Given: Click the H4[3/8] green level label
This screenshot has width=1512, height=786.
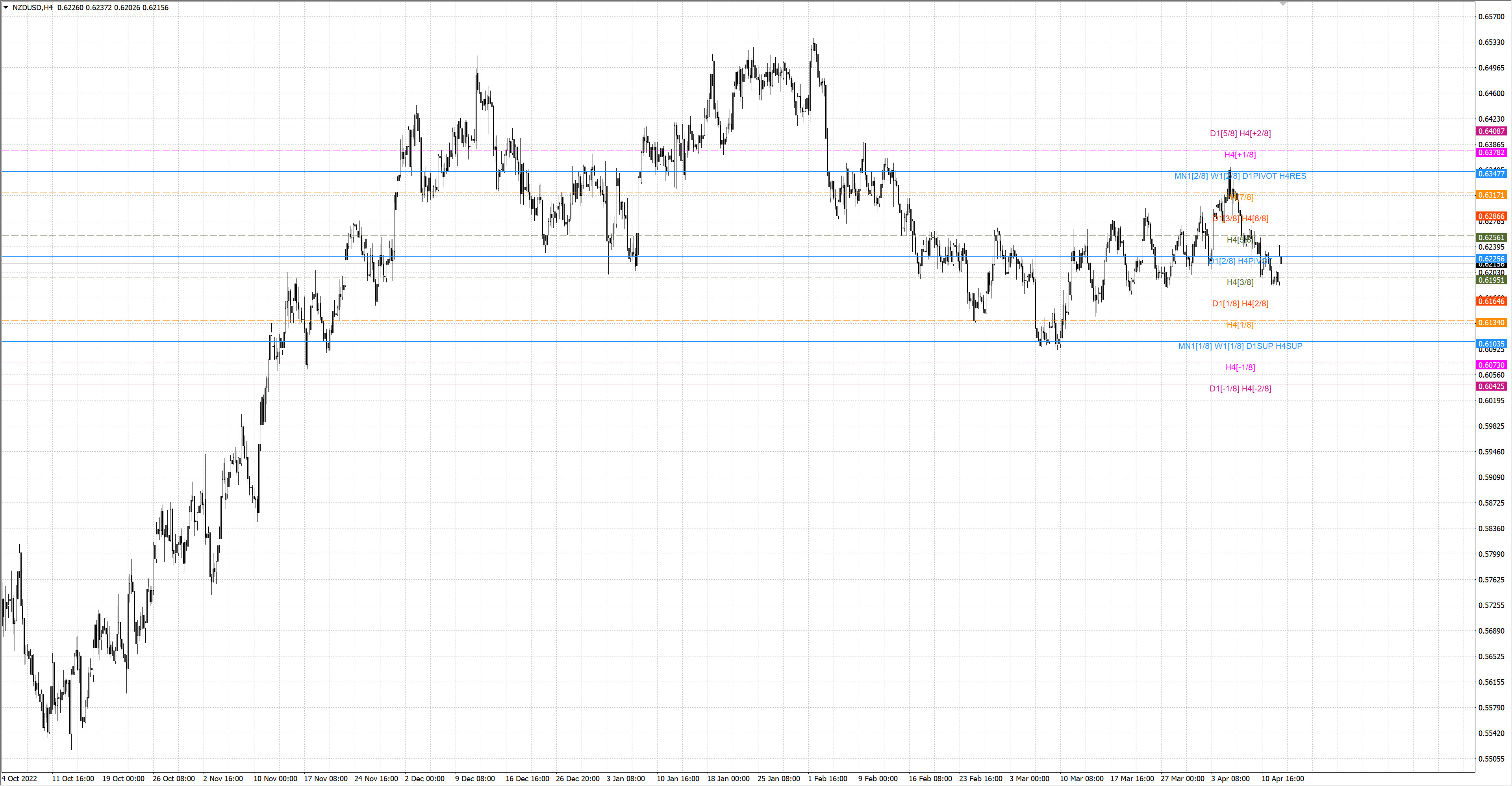Looking at the screenshot, I should tap(1240, 282).
